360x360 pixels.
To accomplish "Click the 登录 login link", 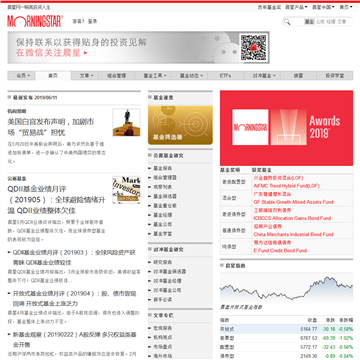I will 93,21.
